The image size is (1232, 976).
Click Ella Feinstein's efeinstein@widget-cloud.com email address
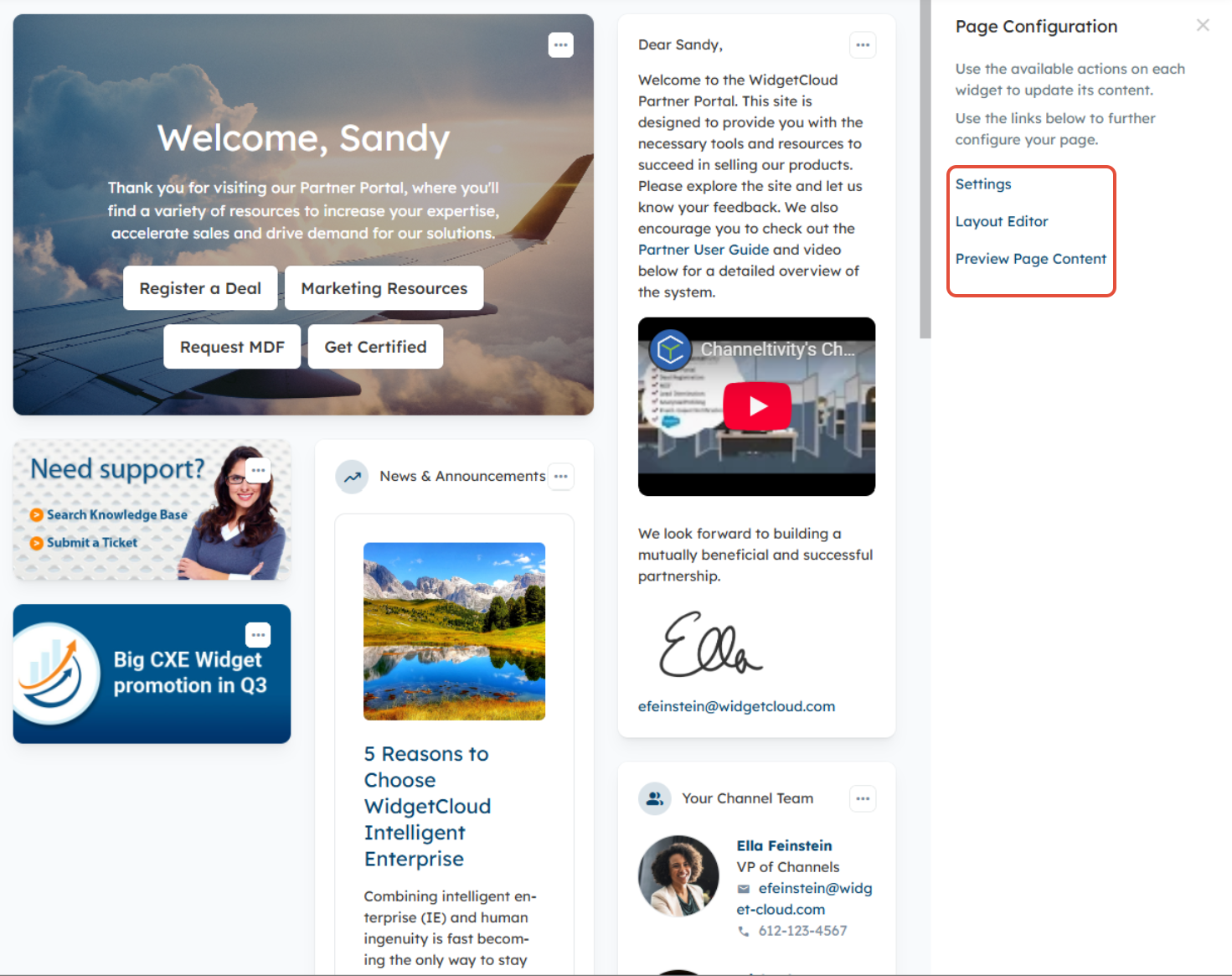click(805, 900)
